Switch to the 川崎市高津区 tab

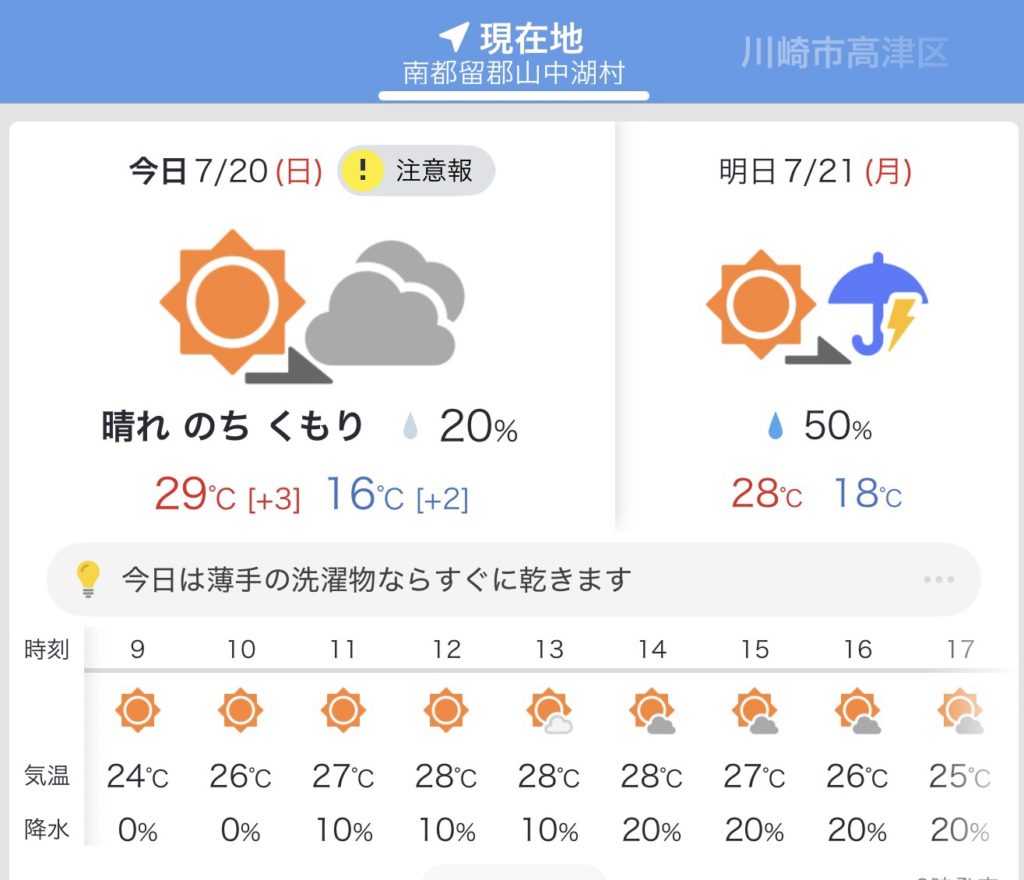(845, 53)
